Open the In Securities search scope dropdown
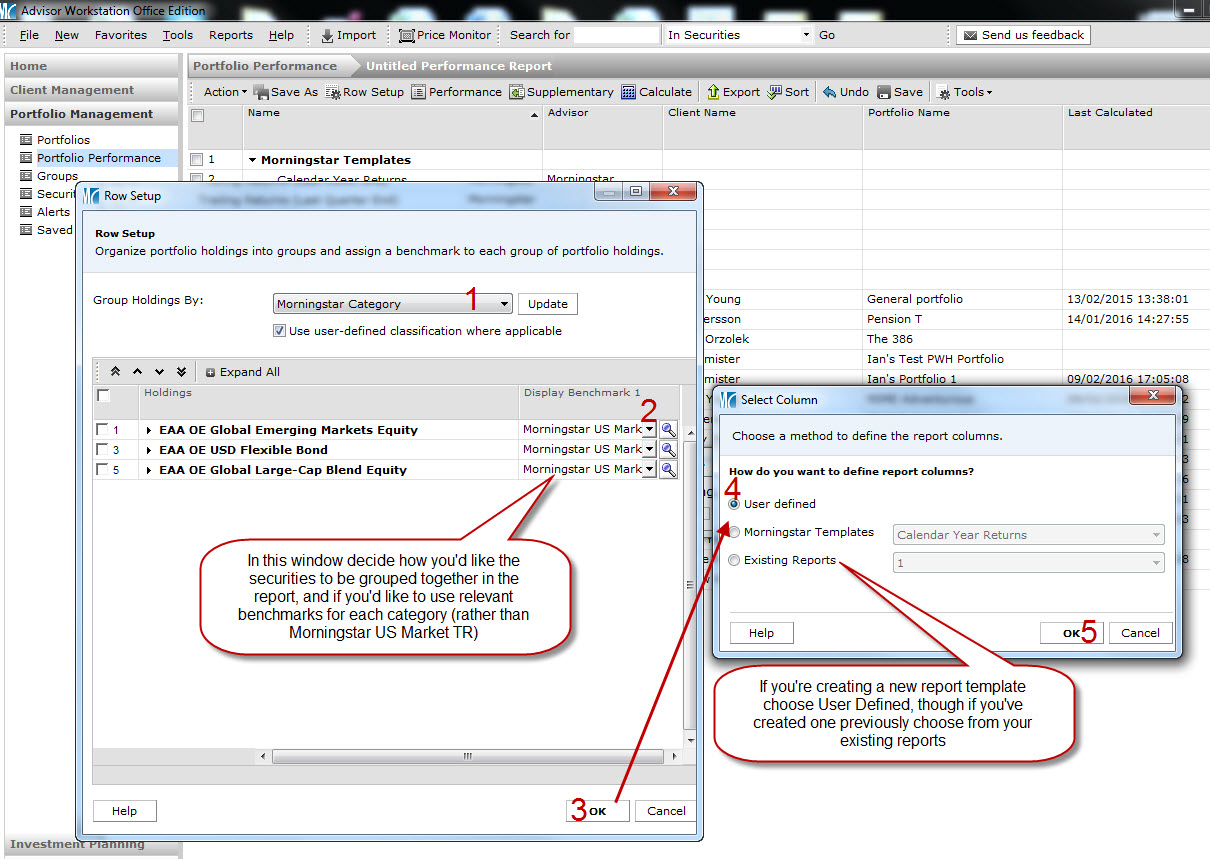 pyautogui.click(x=806, y=35)
